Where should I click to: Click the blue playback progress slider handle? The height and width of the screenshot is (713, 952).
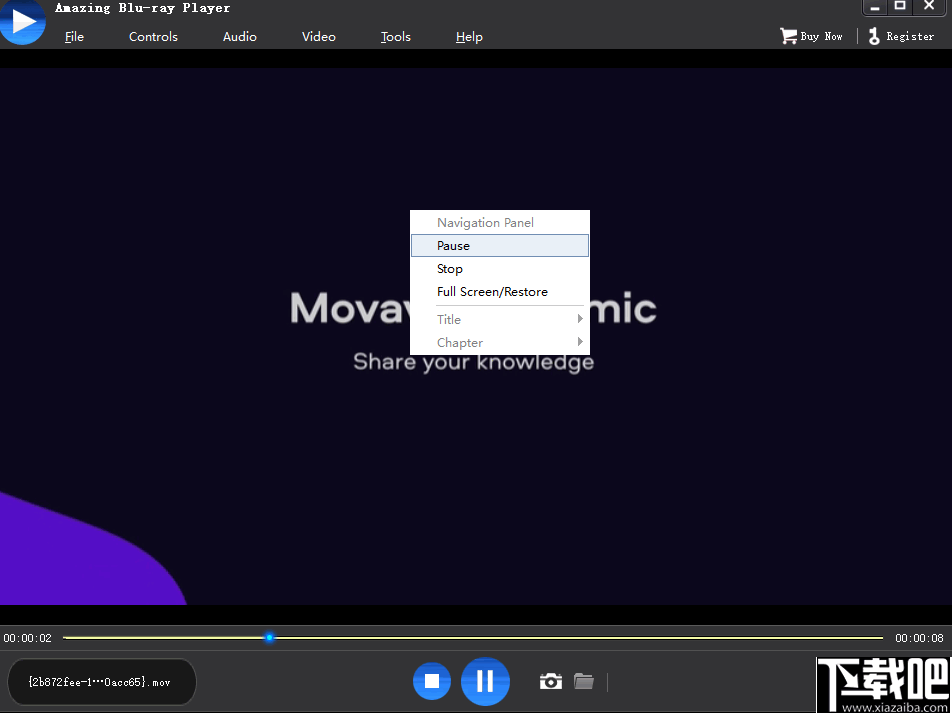pos(269,637)
